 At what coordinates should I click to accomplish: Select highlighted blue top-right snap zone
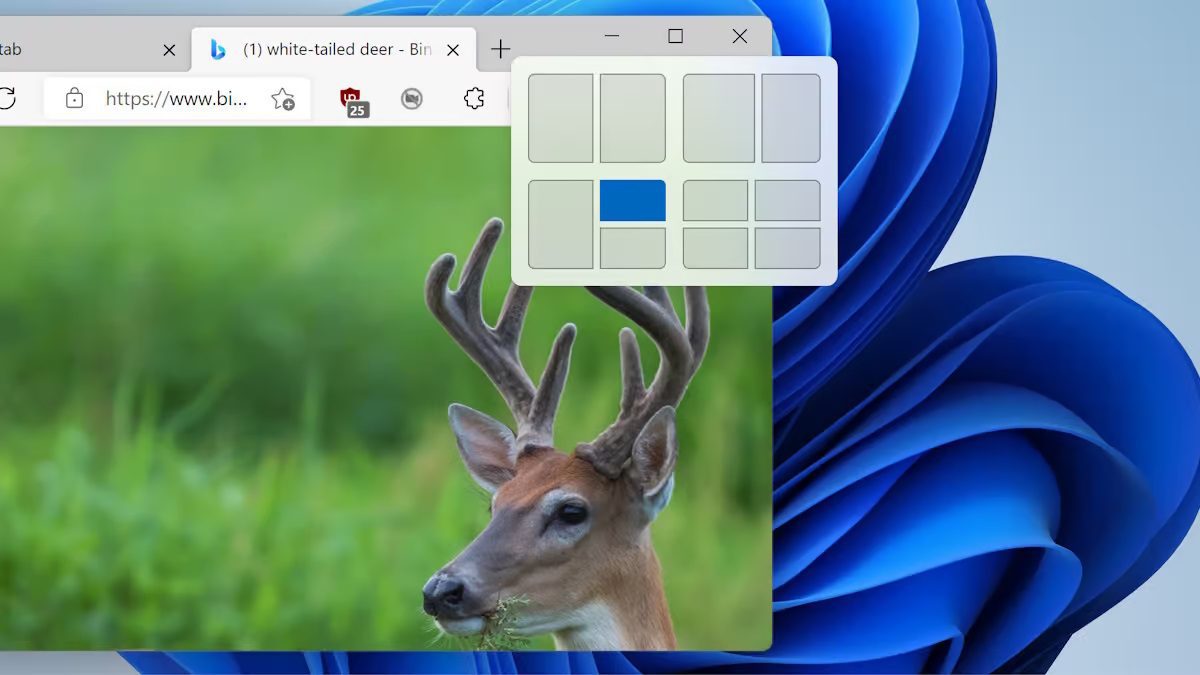click(x=633, y=201)
